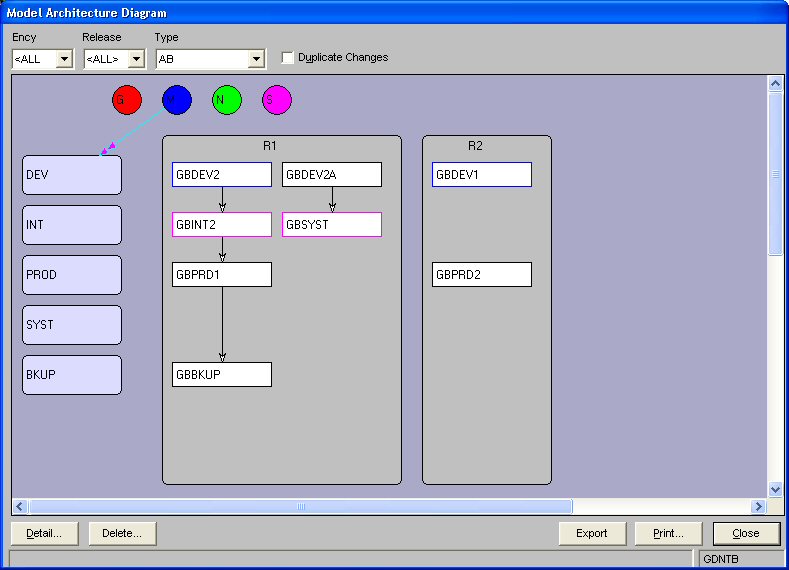
Task: Click the Print... button
Action: coord(668,533)
